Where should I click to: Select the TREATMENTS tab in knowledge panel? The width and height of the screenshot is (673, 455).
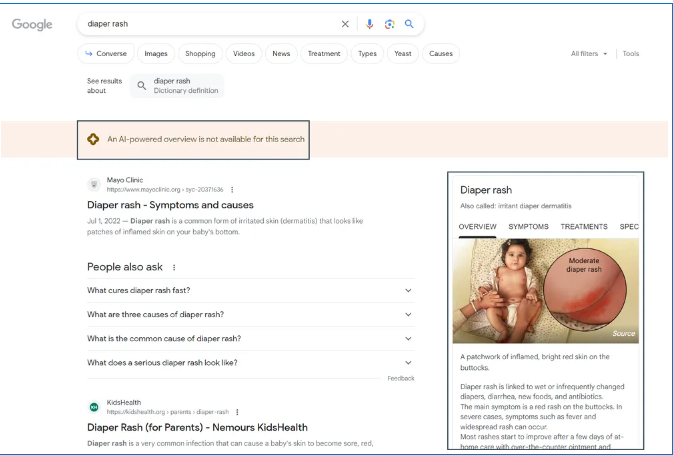(584, 227)
